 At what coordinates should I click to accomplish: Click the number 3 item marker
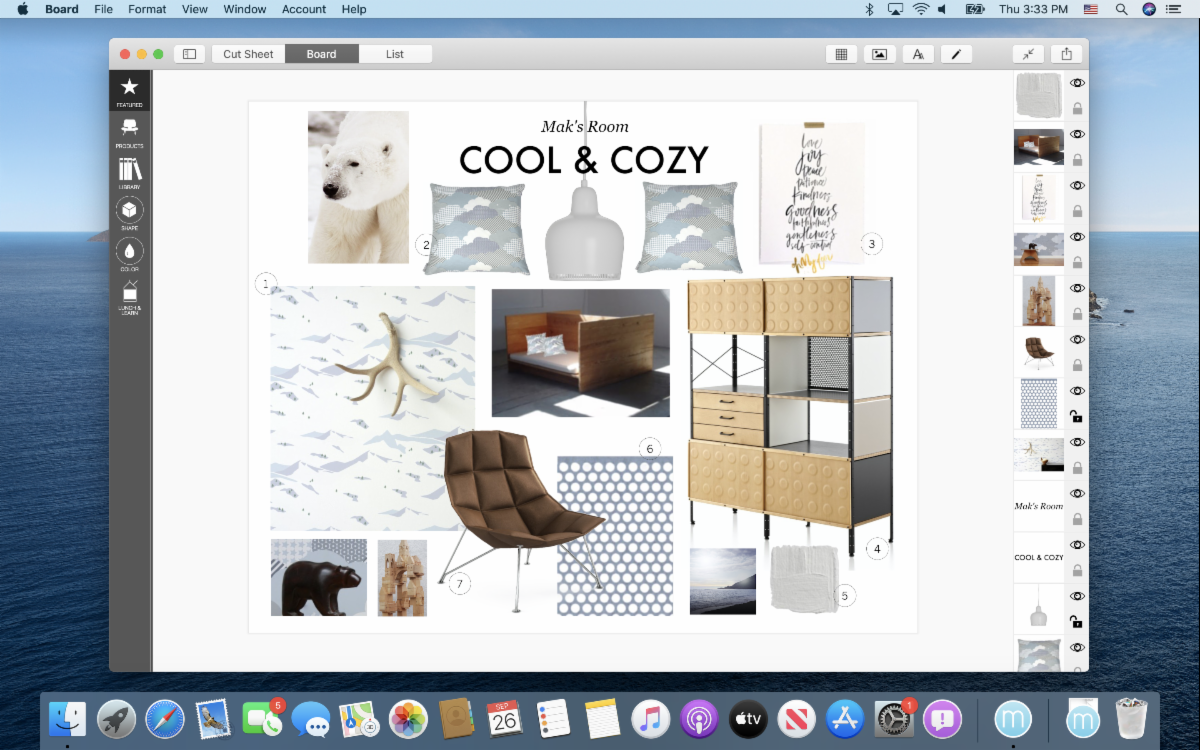(x=871, y=244)
